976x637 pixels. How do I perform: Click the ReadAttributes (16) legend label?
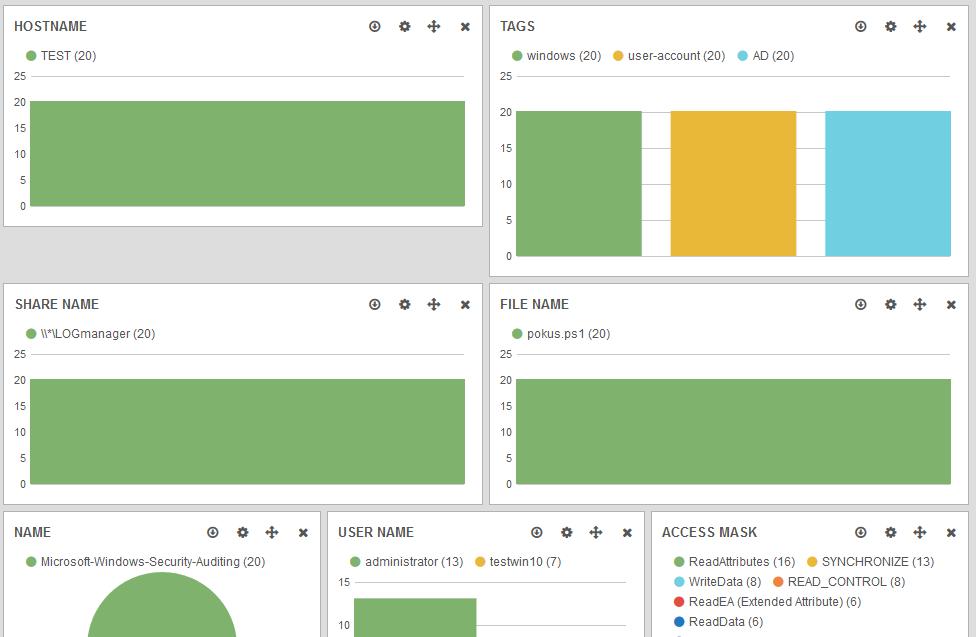[x=742, y=562]
